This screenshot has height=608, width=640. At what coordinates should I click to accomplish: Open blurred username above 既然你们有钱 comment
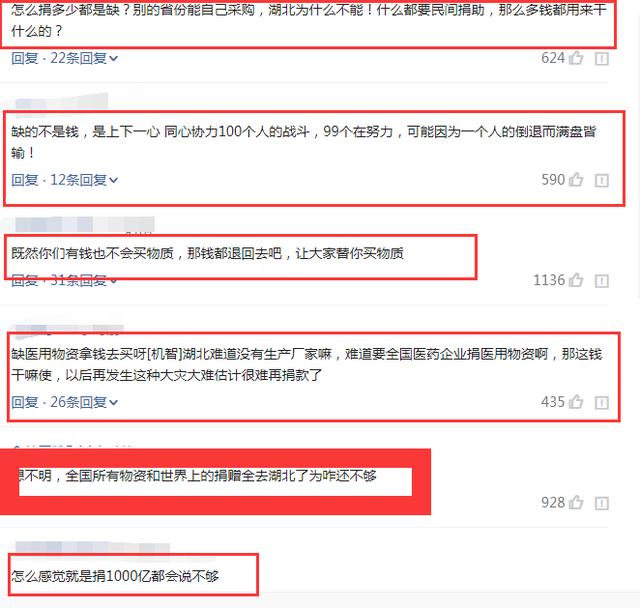click(x=85, y=225)
